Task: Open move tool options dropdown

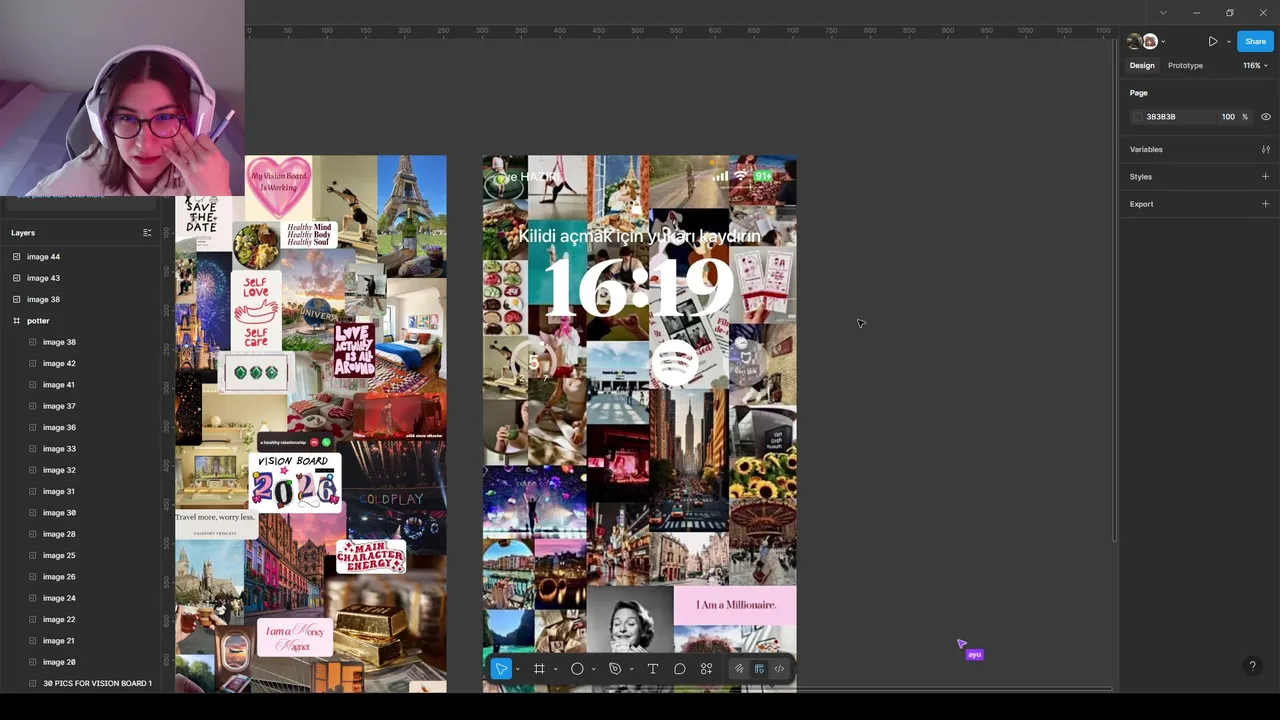Action: (517, 670)
